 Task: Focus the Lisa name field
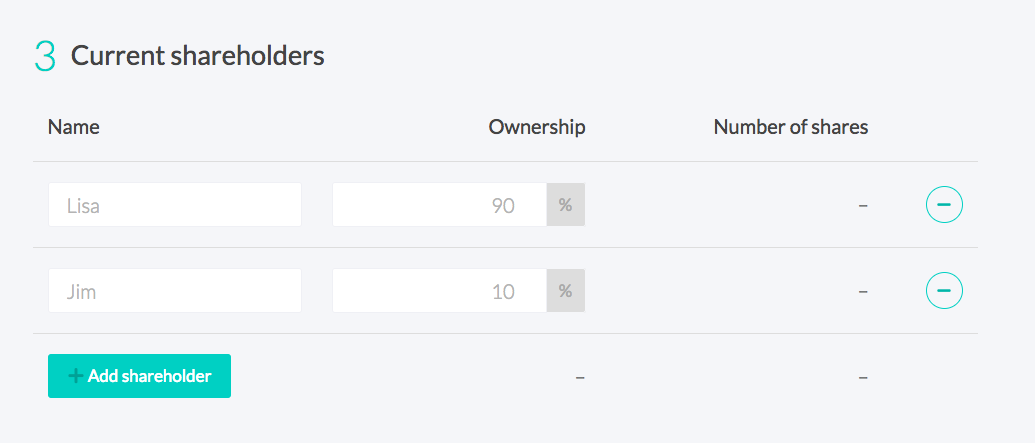coord(175,205)
